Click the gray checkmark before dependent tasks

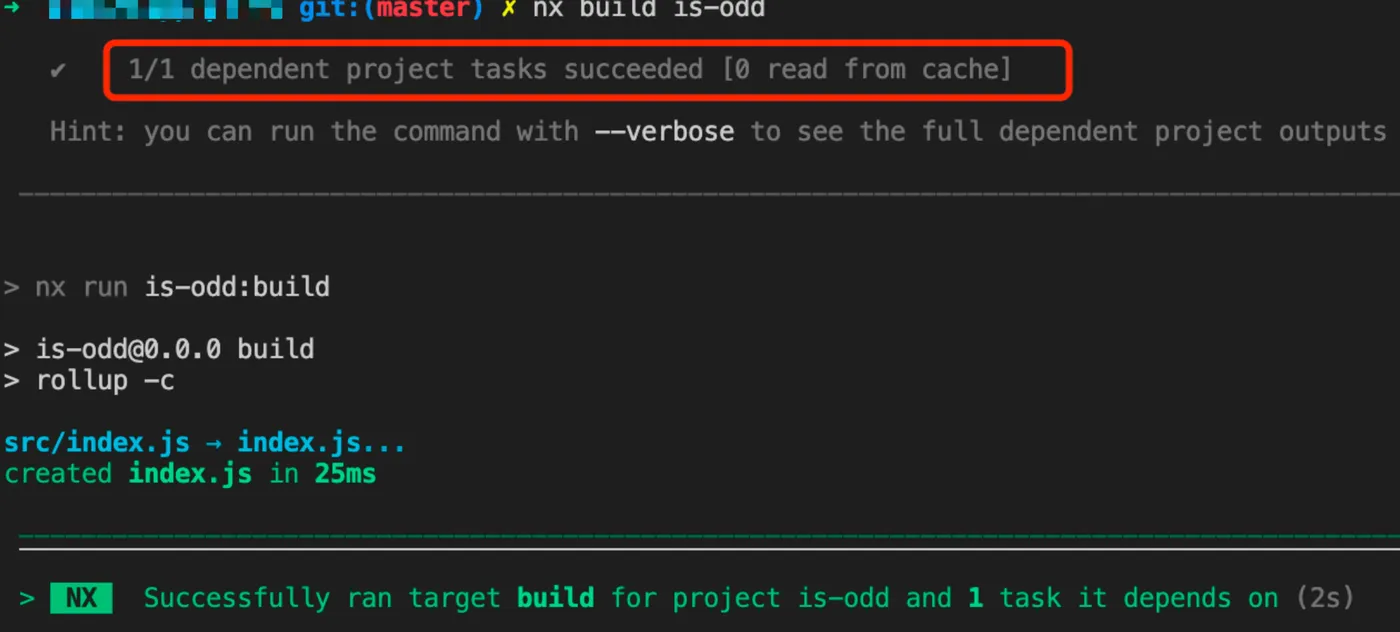[x=58, y=70]
